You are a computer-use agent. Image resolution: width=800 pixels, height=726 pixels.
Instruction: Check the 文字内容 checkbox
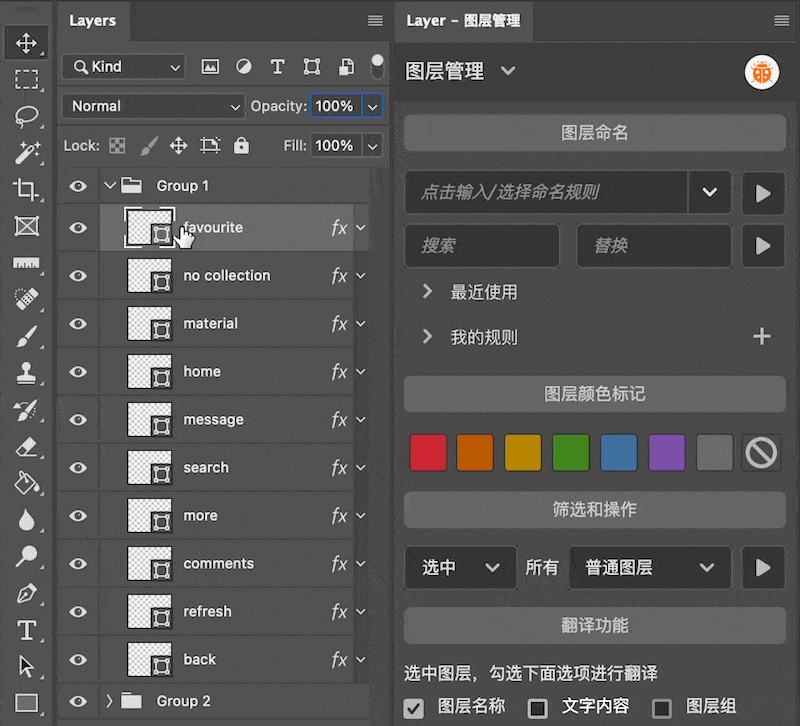point(538,708)
